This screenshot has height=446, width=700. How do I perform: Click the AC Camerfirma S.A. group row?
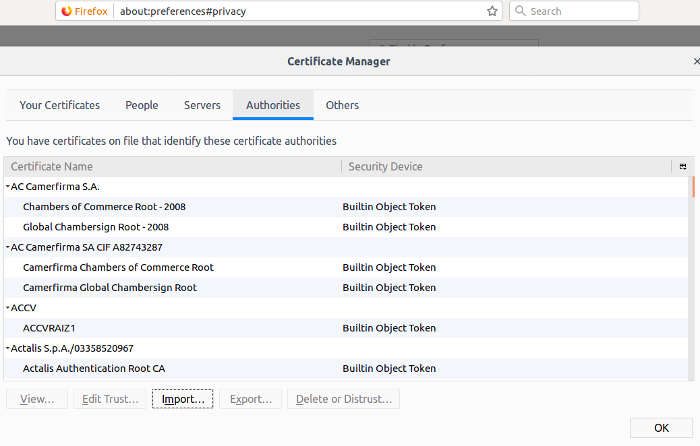[346, 187]
